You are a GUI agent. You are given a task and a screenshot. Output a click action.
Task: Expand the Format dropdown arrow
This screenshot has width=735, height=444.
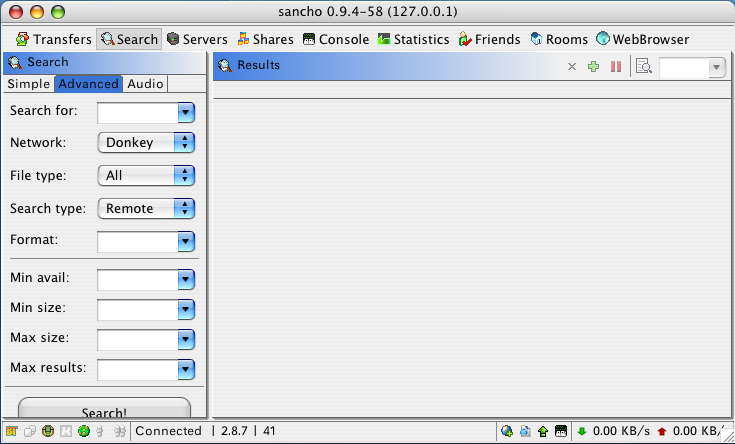pos(186,241)
